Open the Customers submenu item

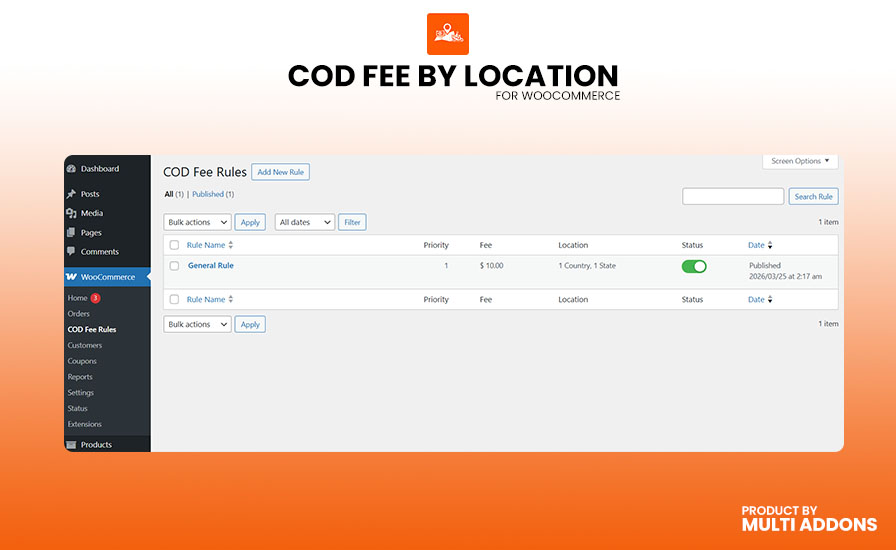[85, 345]
